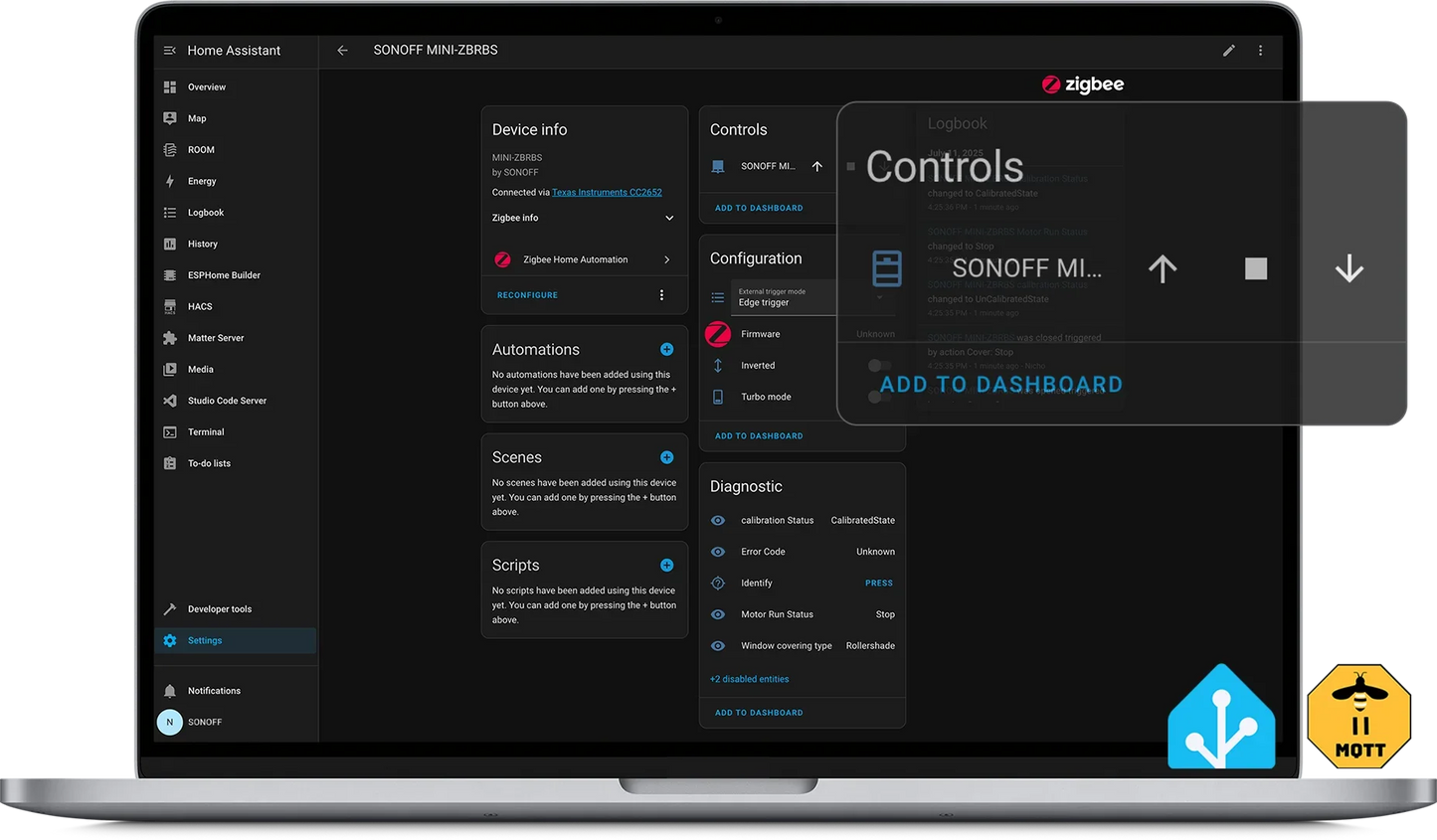Open the Zigbee Home Automation integration chevron
The height and width of the screenshot is (840, 1437).
tap(666, 260)
